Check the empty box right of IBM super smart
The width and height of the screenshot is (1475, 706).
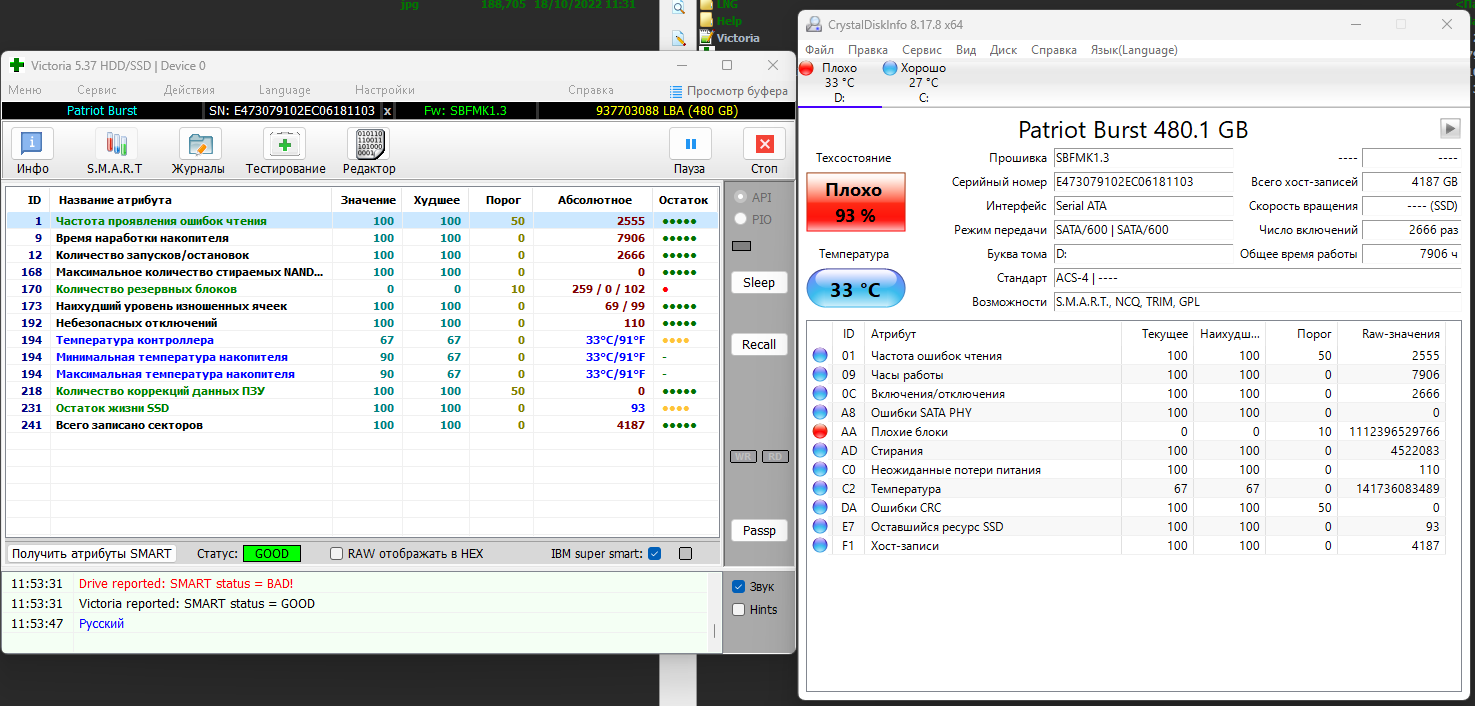click(685, 554)
